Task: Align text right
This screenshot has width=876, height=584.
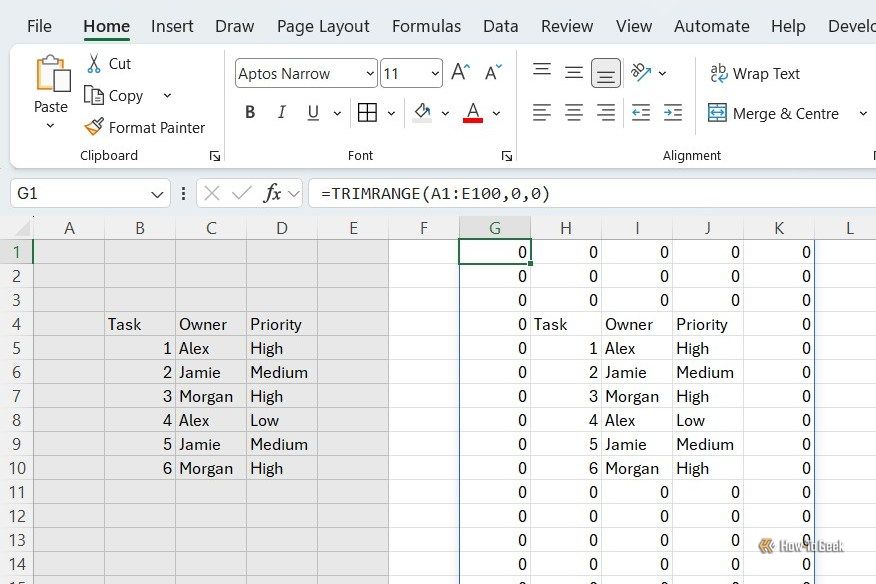Action: point(606,113)
